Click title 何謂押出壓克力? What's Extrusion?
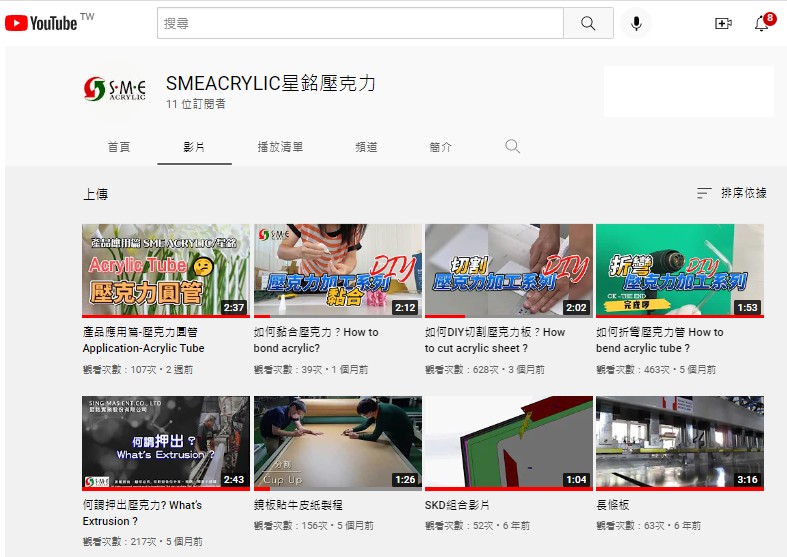Screen dimensions: 787x557 [x=142, y=513]
